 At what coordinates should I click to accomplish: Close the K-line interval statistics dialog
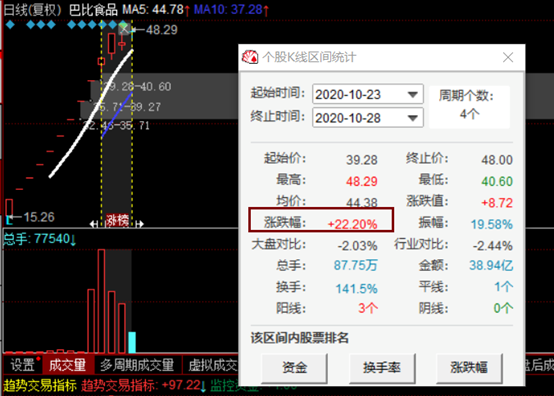508,57
